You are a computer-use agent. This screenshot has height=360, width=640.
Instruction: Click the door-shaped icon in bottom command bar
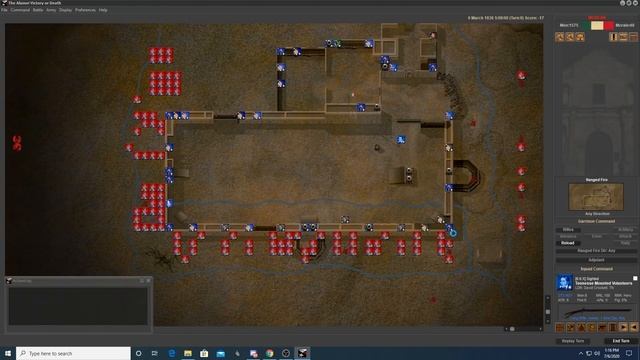[x=613, y=327]
